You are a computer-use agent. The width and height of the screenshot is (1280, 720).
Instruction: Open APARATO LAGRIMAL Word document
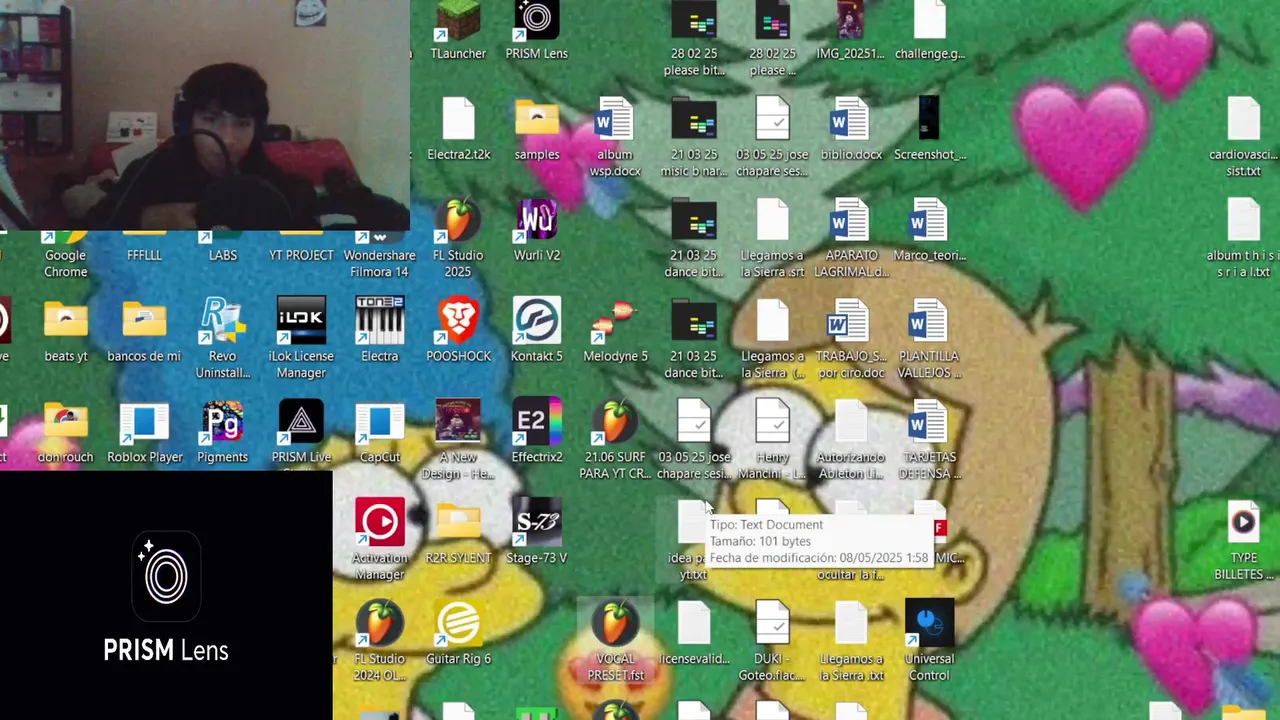[x=851, y=238]
